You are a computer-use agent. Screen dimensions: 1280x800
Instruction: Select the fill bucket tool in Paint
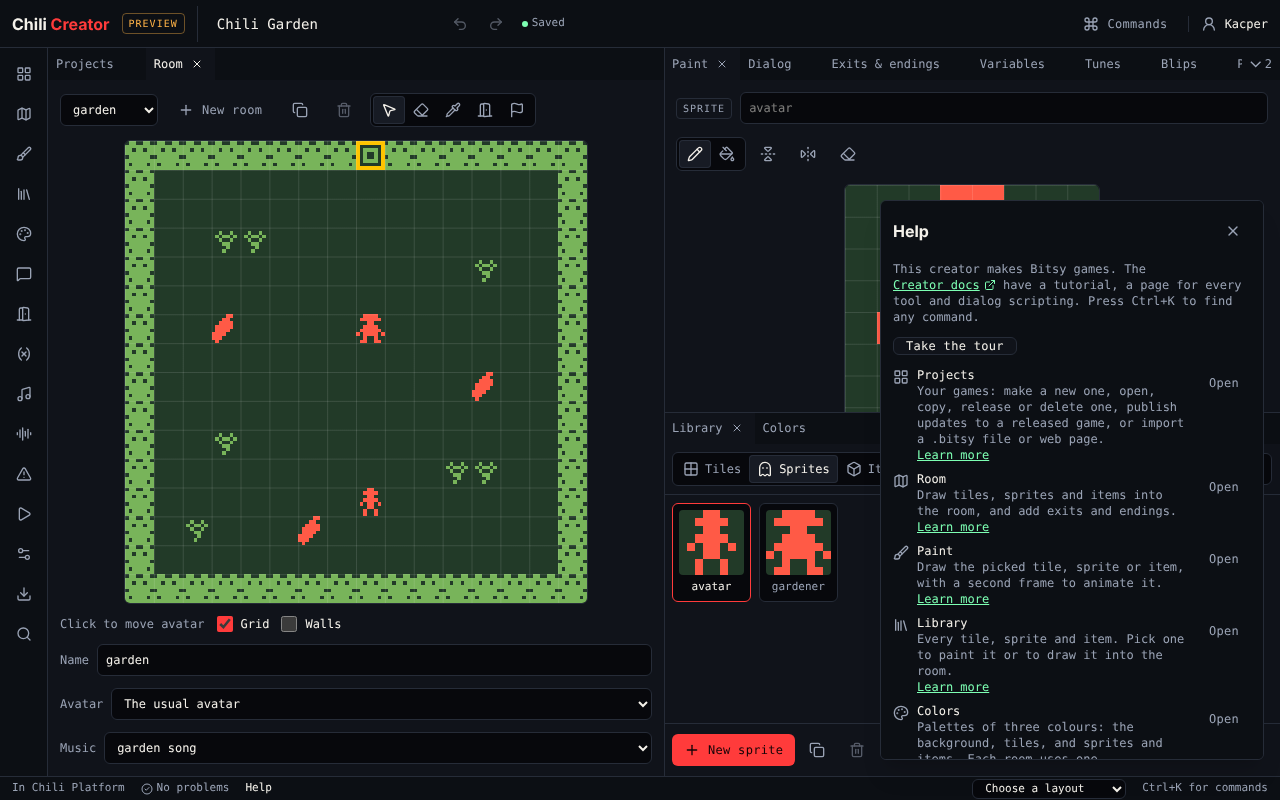pyautogui.click(x=727, y=154)
